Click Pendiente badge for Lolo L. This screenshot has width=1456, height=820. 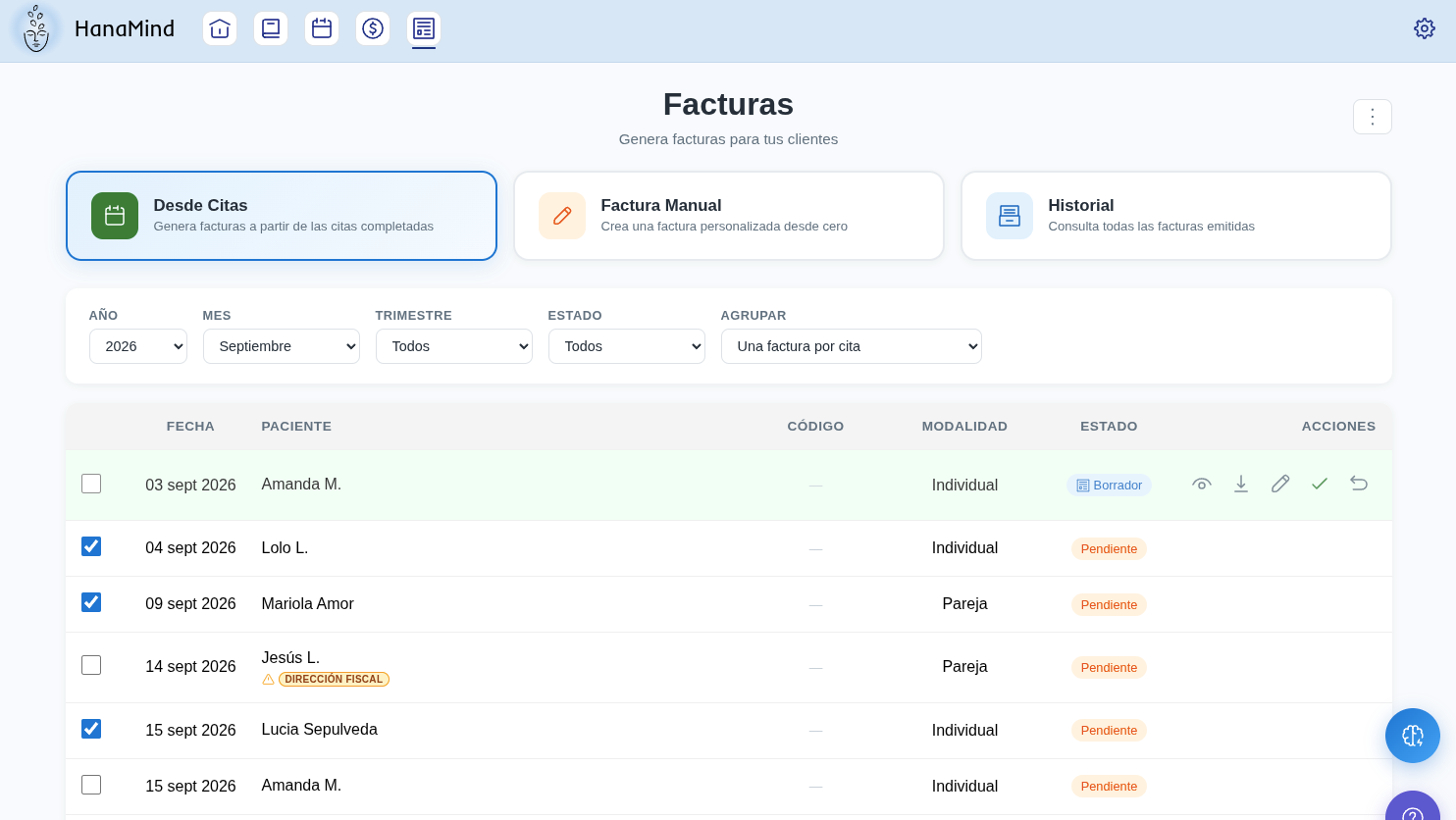[x=1109, y=549]
